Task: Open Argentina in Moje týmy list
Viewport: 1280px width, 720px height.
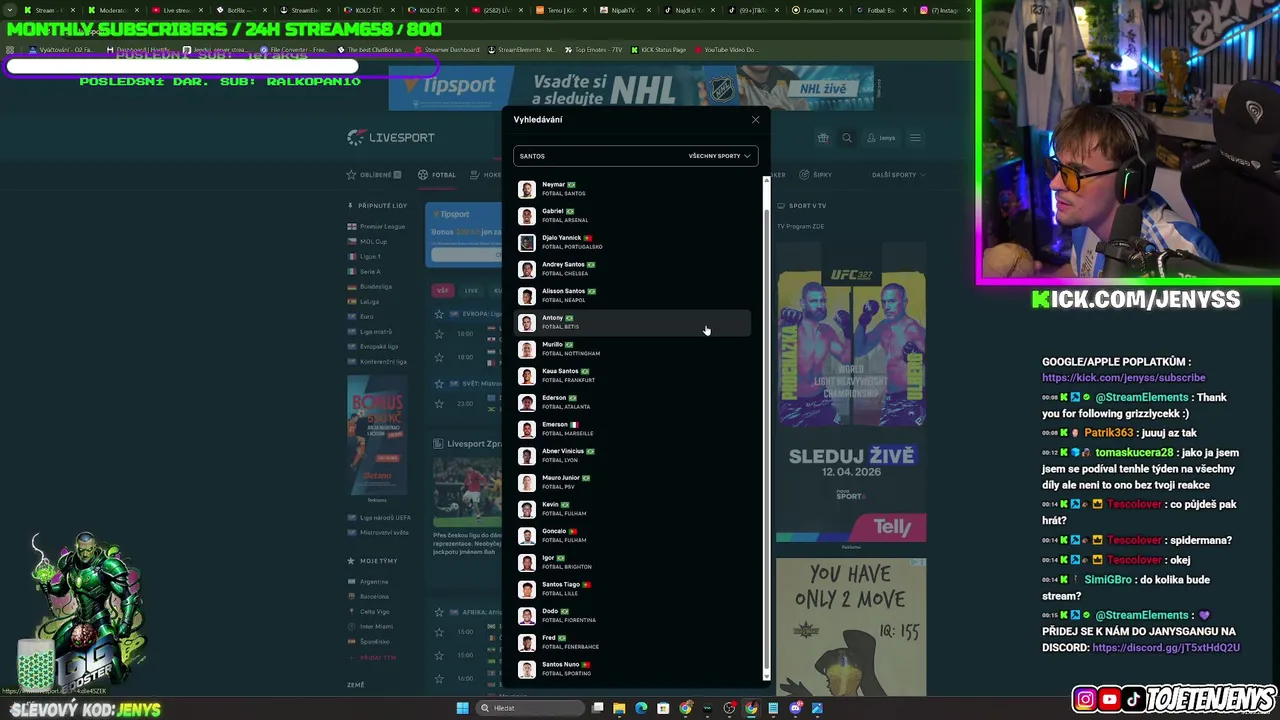Action: click(368, 582)
